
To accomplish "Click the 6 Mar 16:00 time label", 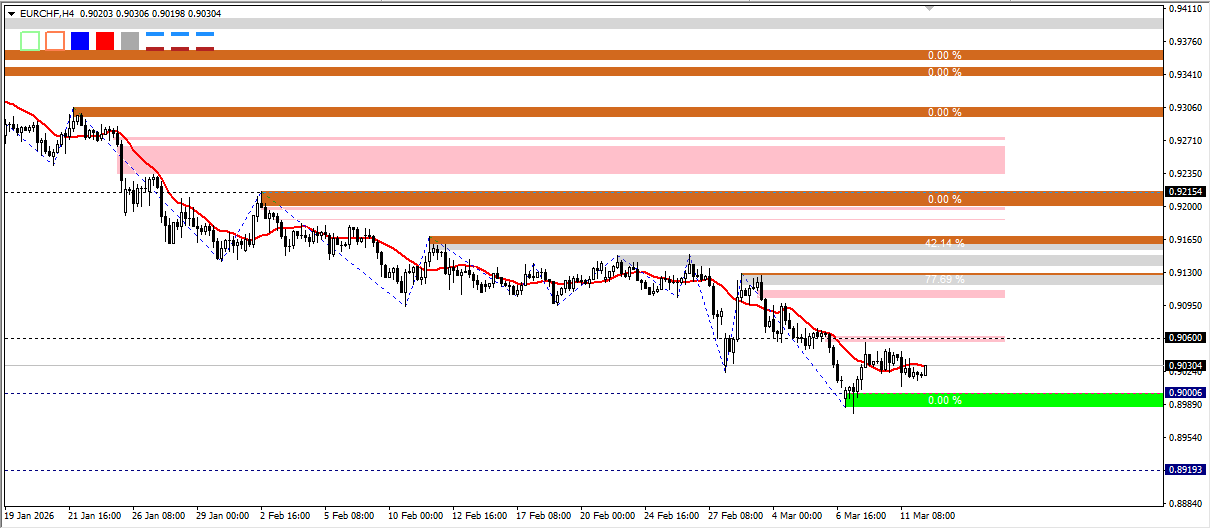I will 863,517.
